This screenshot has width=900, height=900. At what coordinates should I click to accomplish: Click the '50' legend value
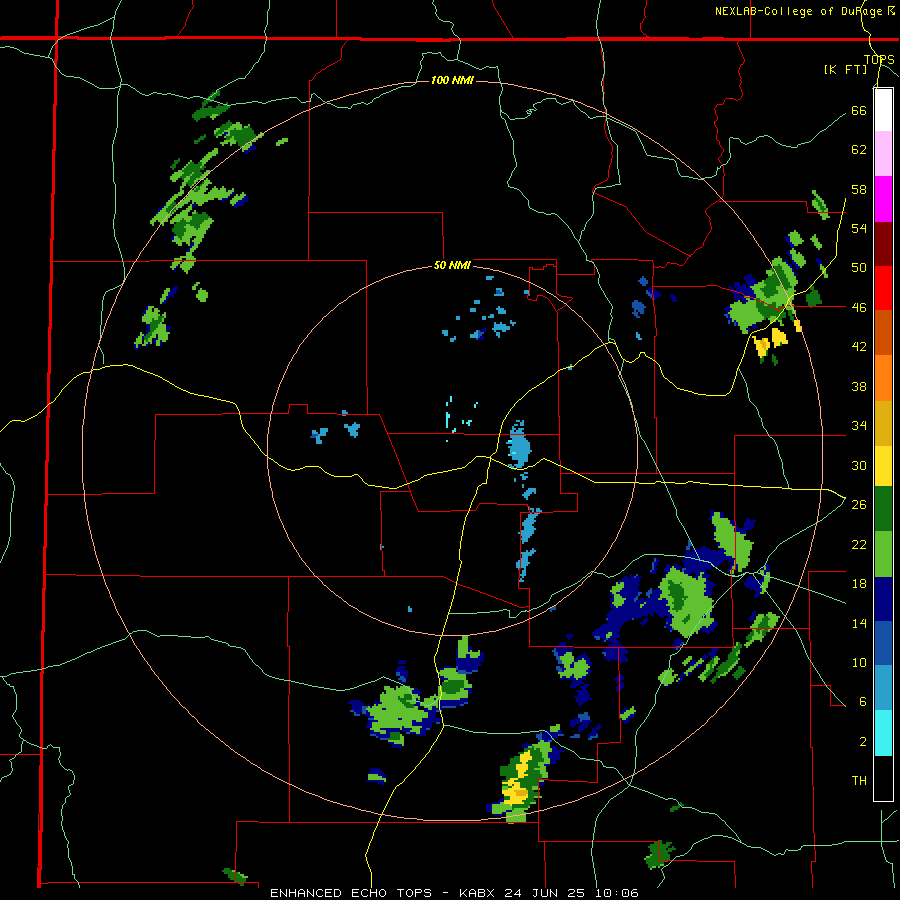click(859, 267)
